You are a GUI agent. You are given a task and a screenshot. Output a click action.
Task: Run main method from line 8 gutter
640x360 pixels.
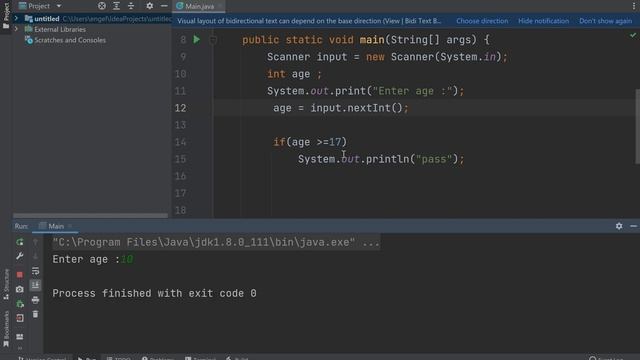(197, 40)
